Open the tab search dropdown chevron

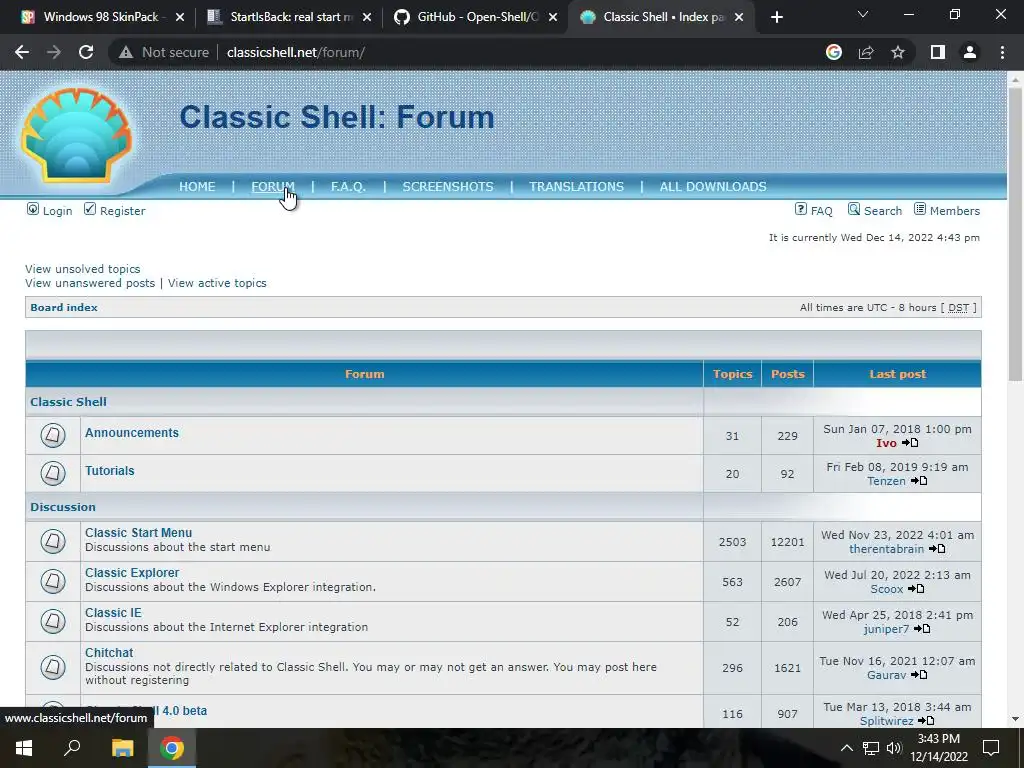pos(863,14)
